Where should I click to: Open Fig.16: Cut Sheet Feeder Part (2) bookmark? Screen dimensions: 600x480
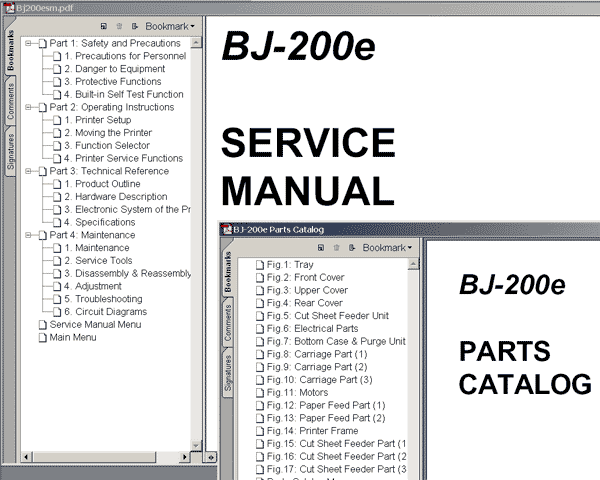[337, 457]
